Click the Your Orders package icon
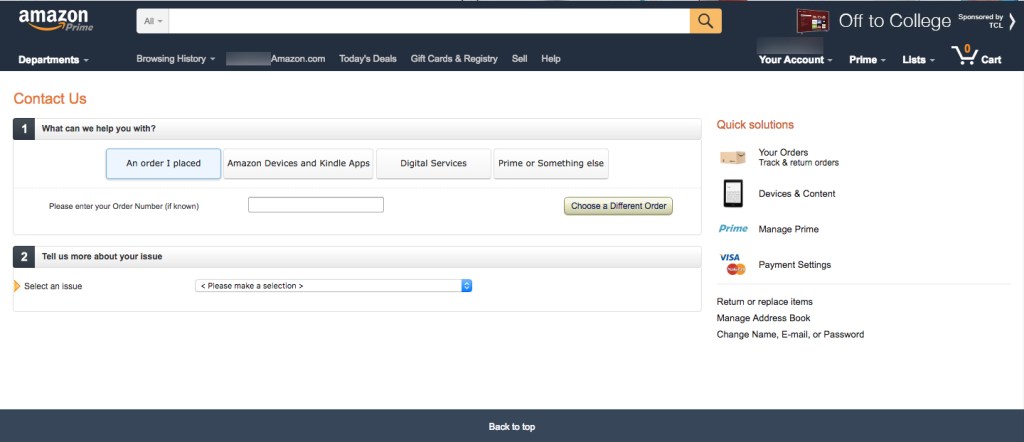Screen dimensions: 1024x442 tap(732, 157)
